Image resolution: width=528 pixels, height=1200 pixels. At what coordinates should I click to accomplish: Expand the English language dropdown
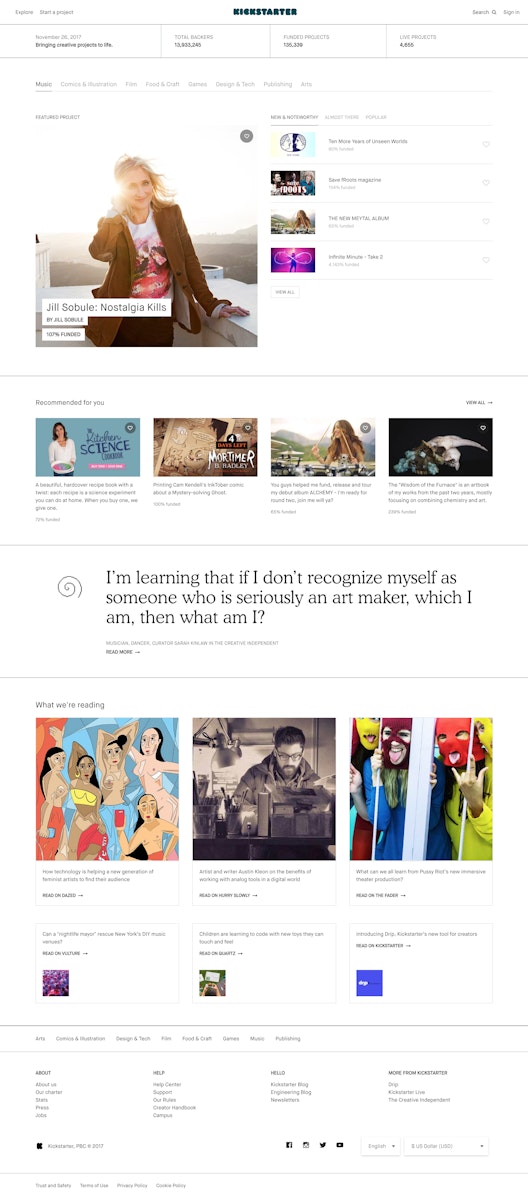tap(381, 1146)
